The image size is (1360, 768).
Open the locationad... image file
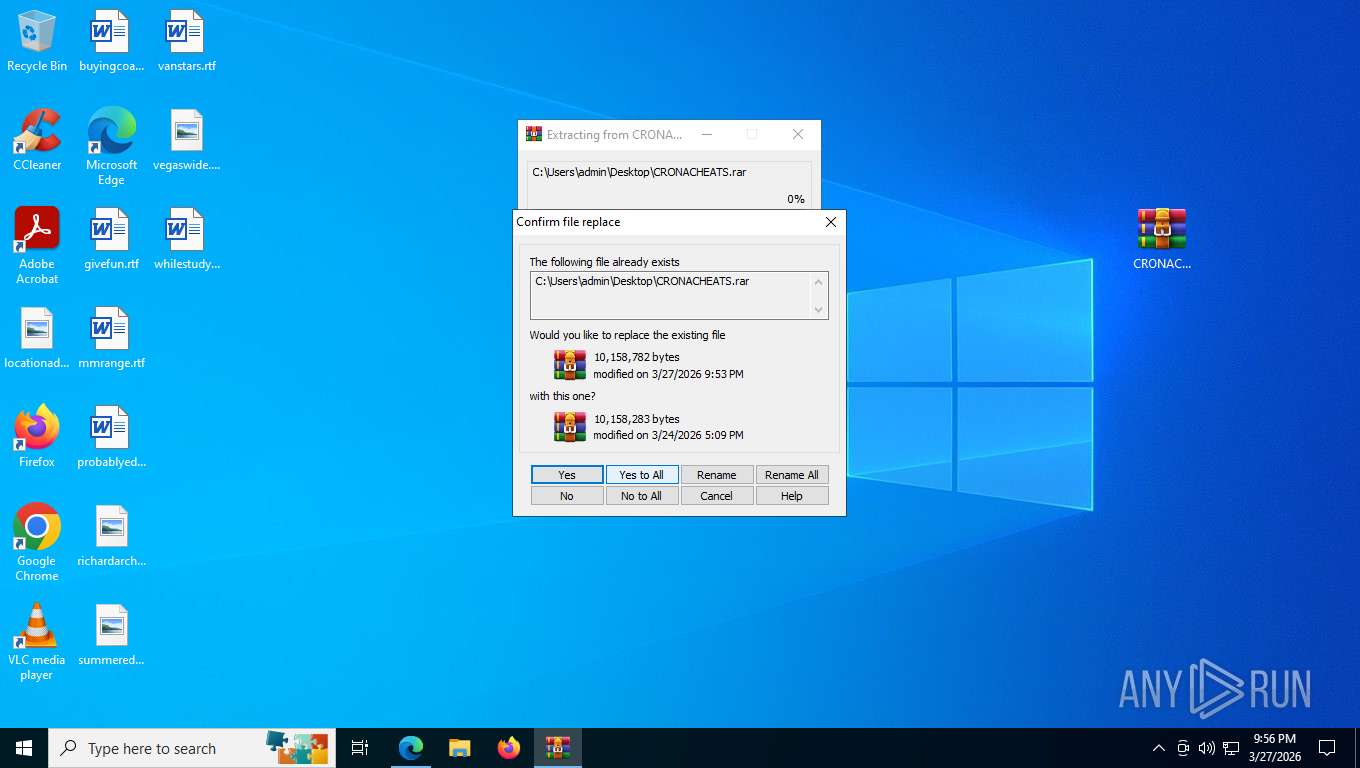[37, 338]
